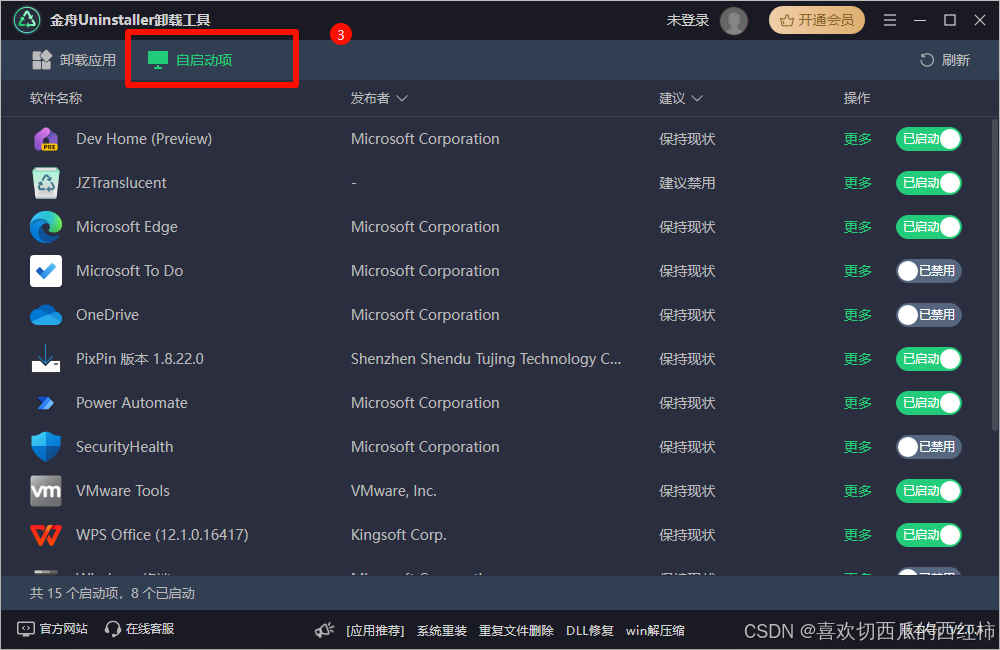Open 更多 for VMware Tools
Viewport: 1000px width, 650px height.
[857, 491]
